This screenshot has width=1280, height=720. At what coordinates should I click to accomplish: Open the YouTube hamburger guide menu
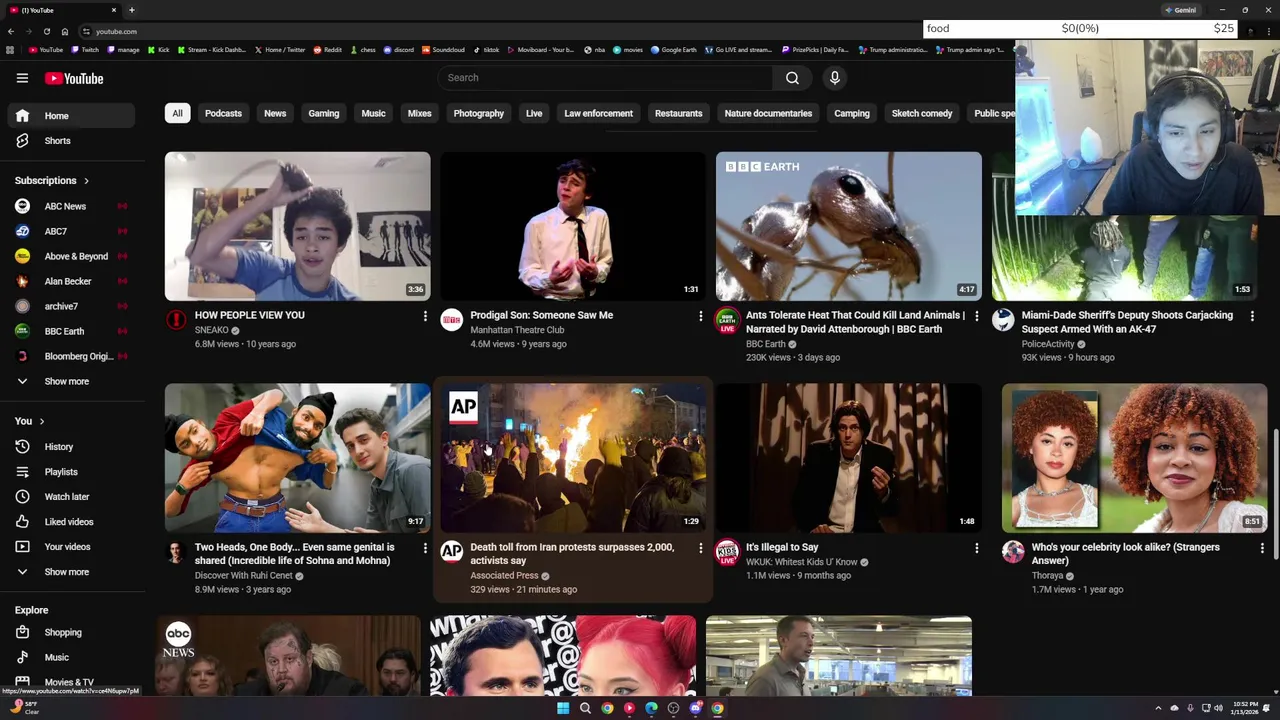(22, 78)
